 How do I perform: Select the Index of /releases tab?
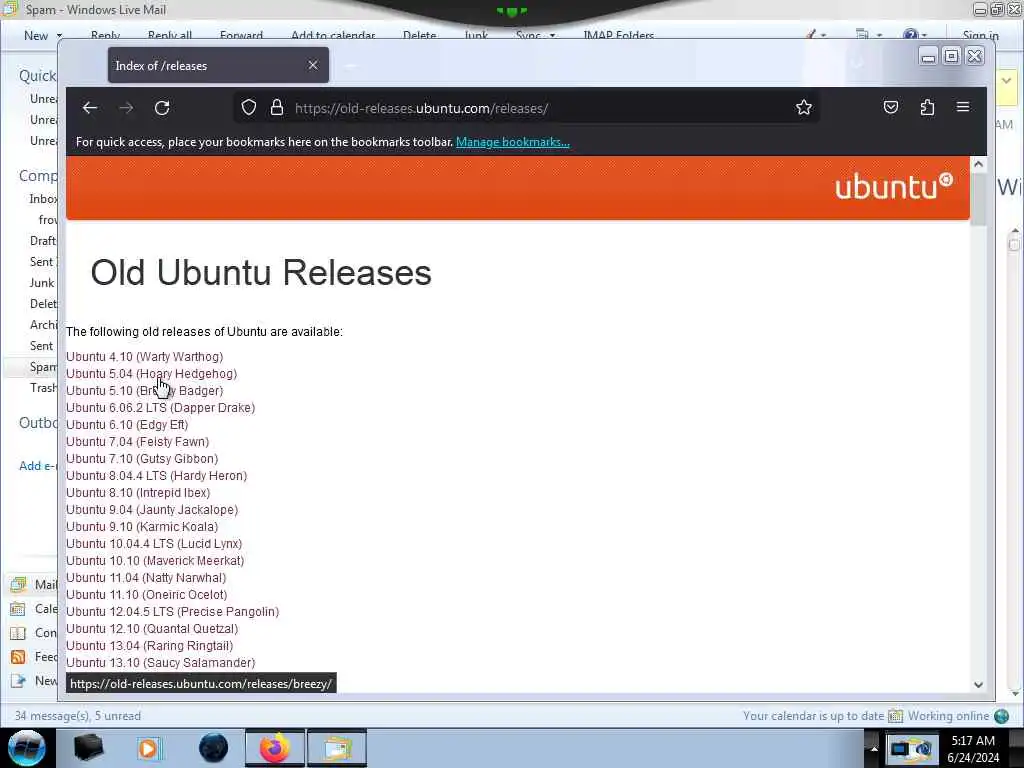(218, 65)
